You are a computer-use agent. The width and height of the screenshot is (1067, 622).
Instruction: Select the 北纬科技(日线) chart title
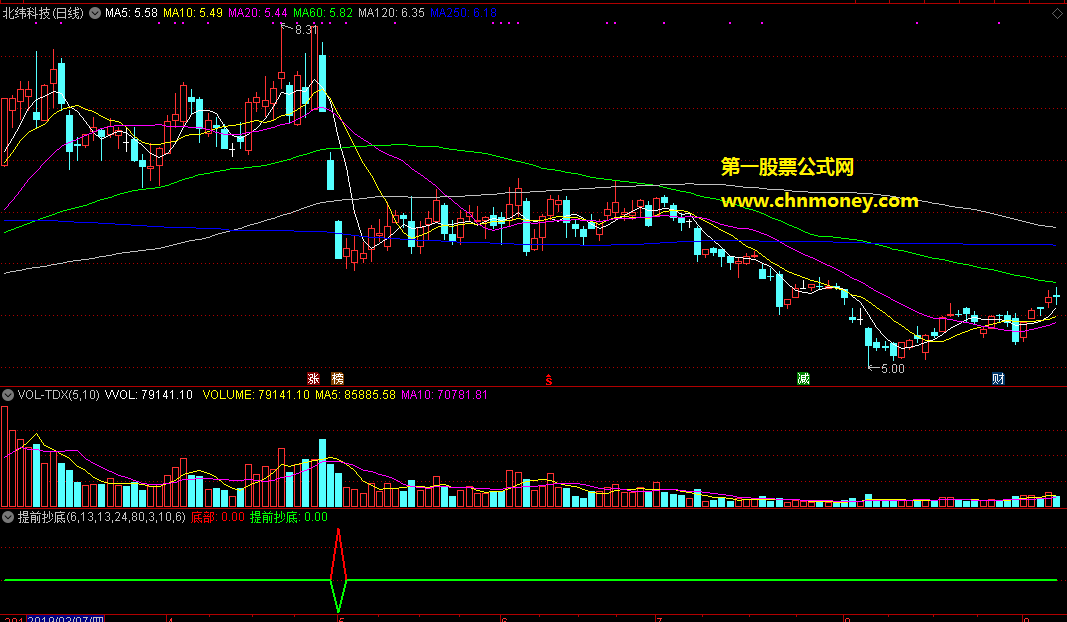click(43, 13)
